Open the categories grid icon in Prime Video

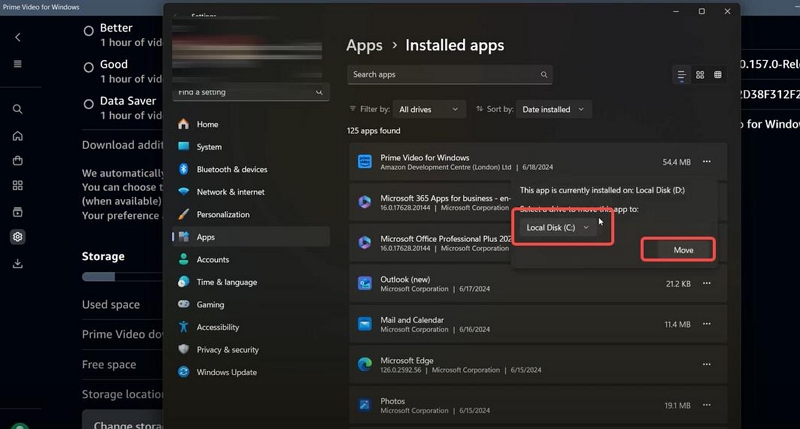click(x=18, y=185)
